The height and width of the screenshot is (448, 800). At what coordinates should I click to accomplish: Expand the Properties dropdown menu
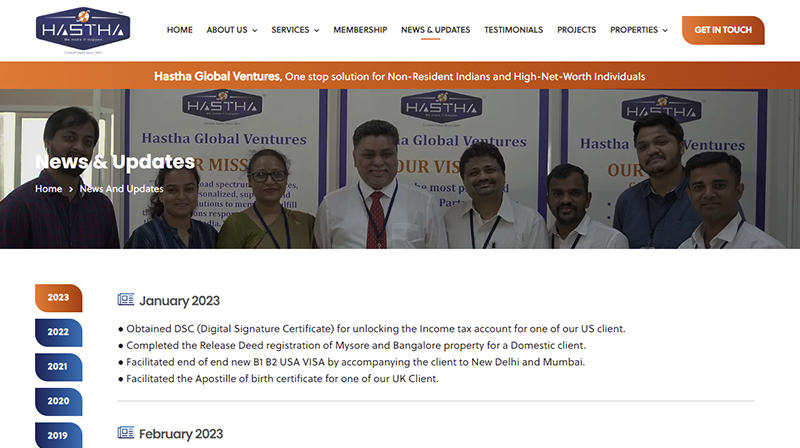coord(638,30)
